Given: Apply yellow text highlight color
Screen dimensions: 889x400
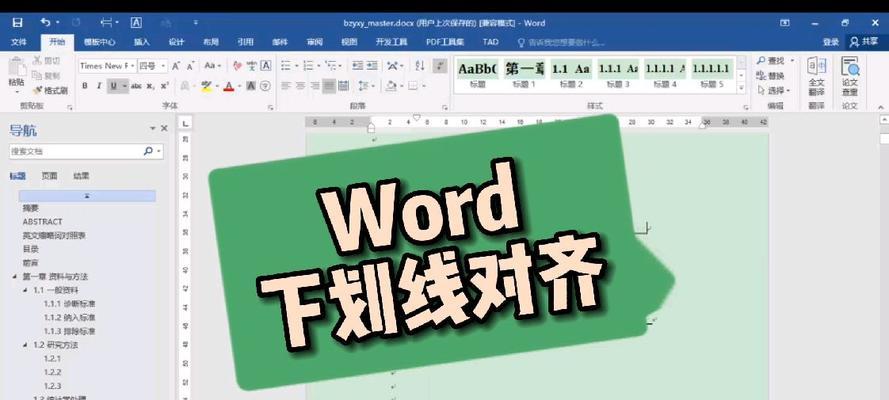Looking at the screenshot, I should pyautogui.click(x=206, y=86).
